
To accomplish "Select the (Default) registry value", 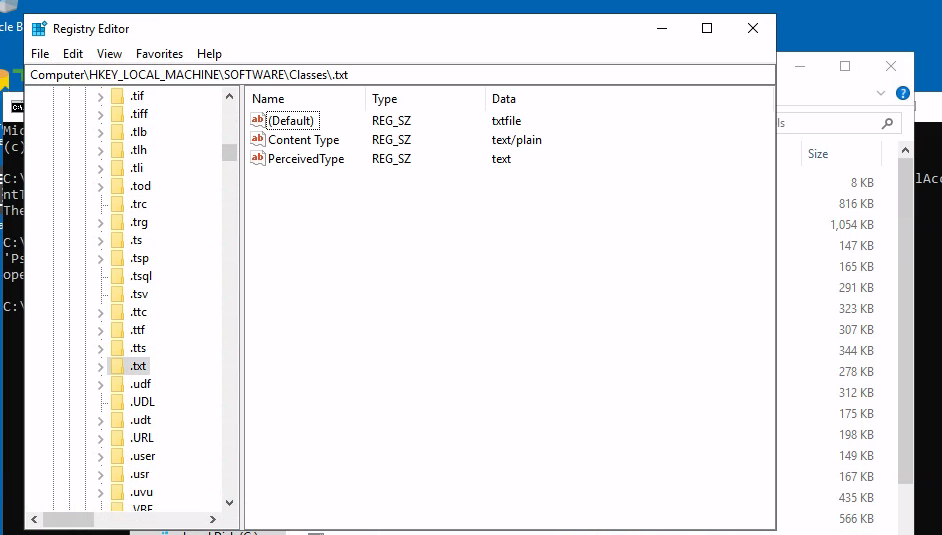I will (x=291, y=121).
